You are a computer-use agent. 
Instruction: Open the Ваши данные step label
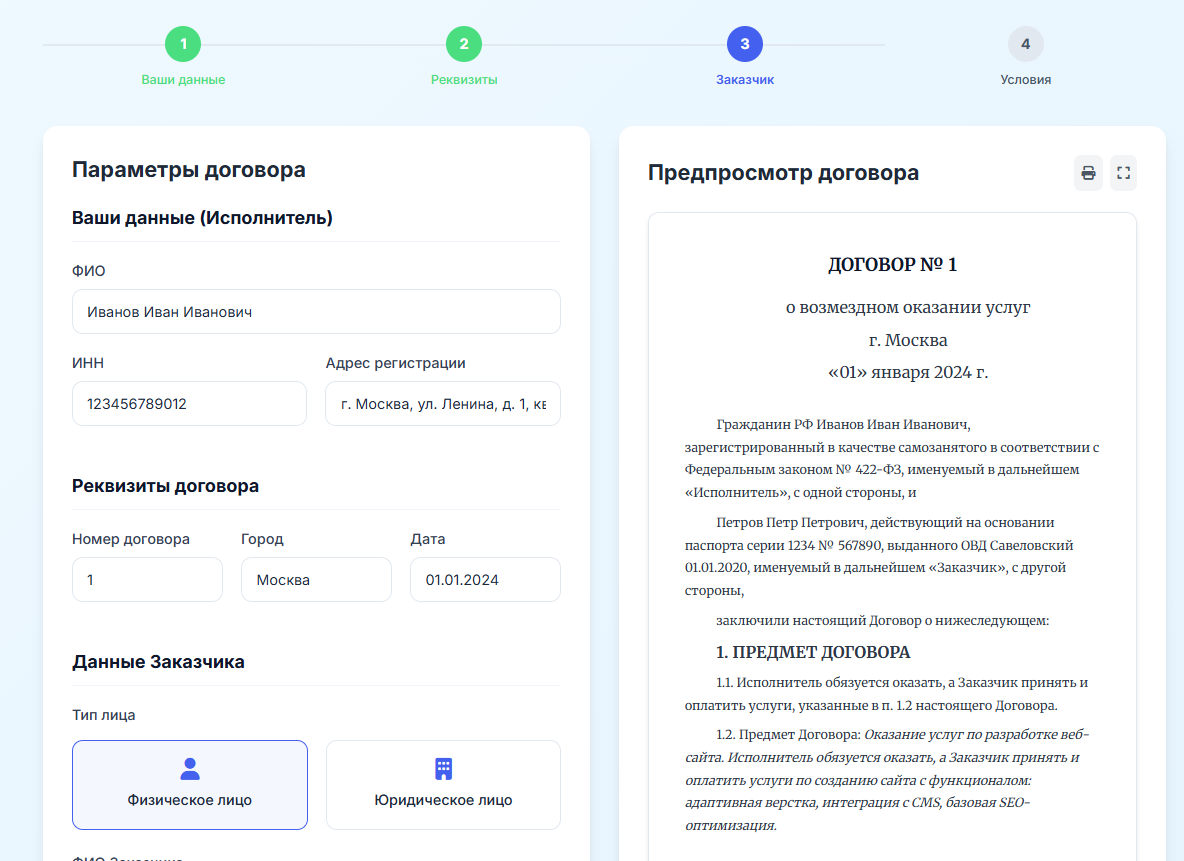pyautogui.click(x=183, y=80)
